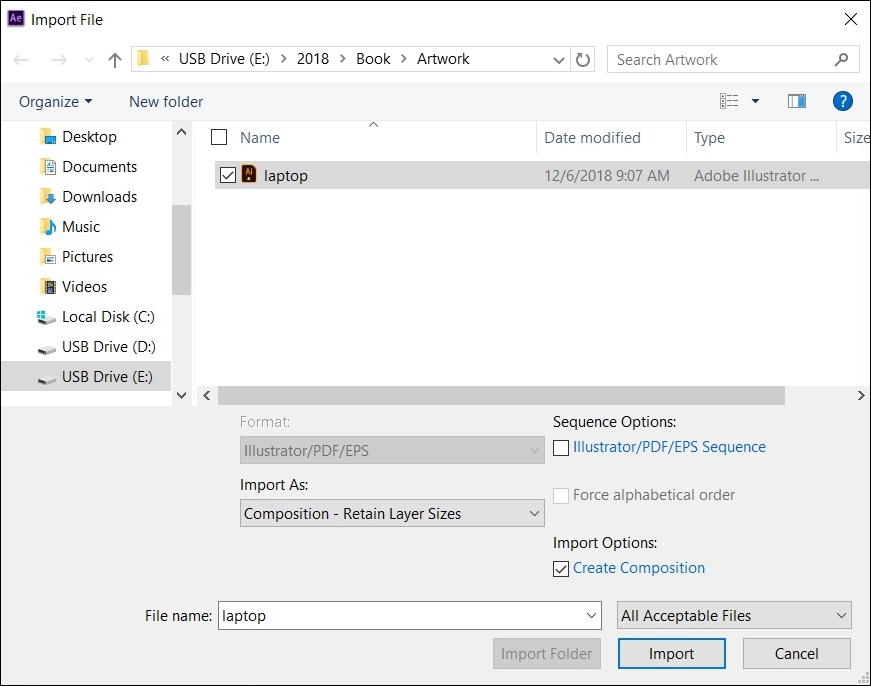Select the Adobe Illustrator type cell
Image resolution: width=871 pixels, height=686 pixels.
click(756, 176)
